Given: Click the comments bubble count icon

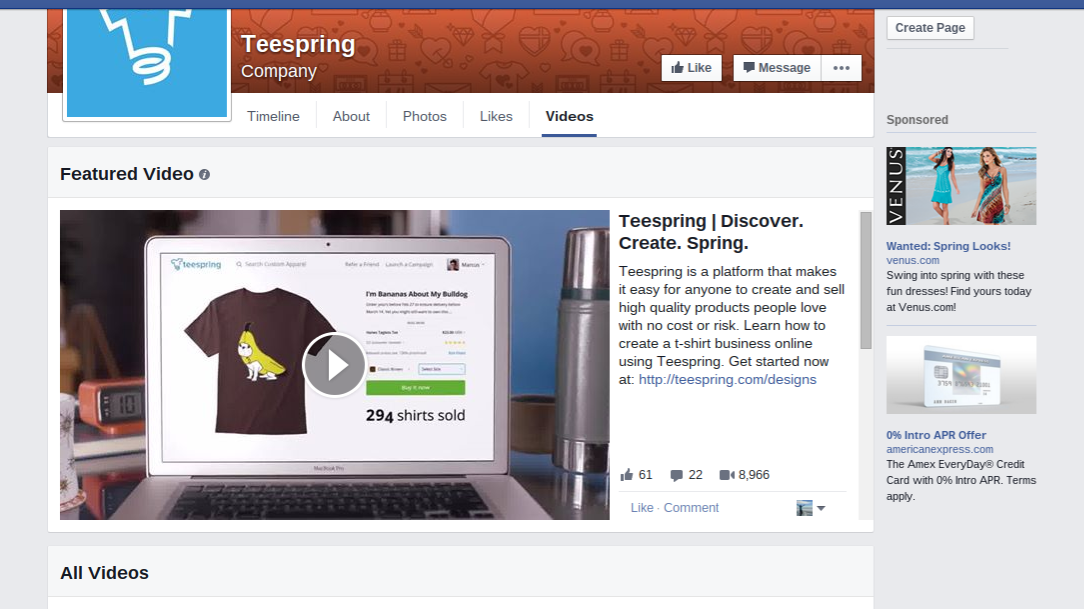Looking at the screenshot, I should [x=676, y=475].
